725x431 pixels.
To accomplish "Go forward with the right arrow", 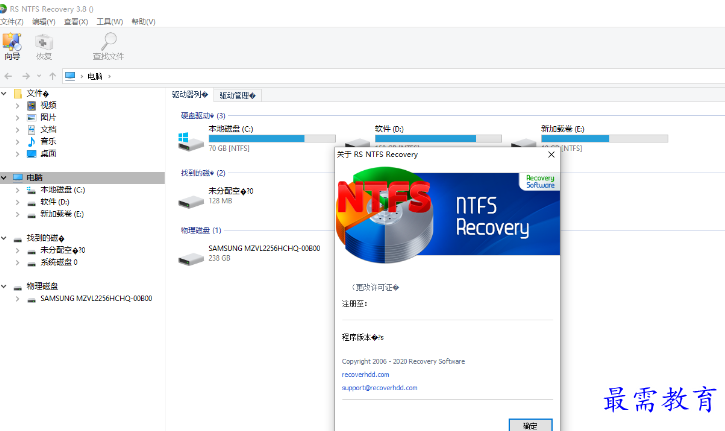I will 26,76.
